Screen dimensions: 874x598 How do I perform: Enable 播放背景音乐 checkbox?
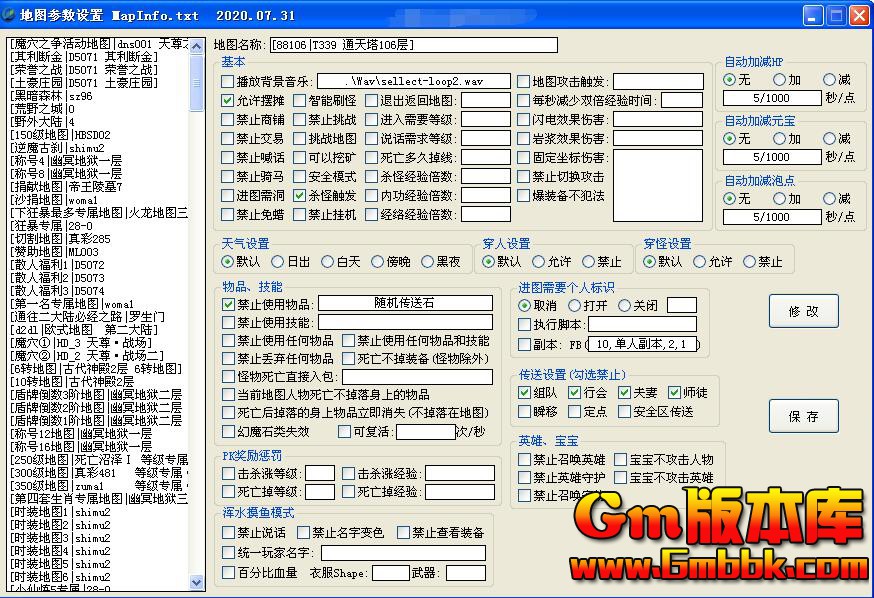[x=228, y=81]
